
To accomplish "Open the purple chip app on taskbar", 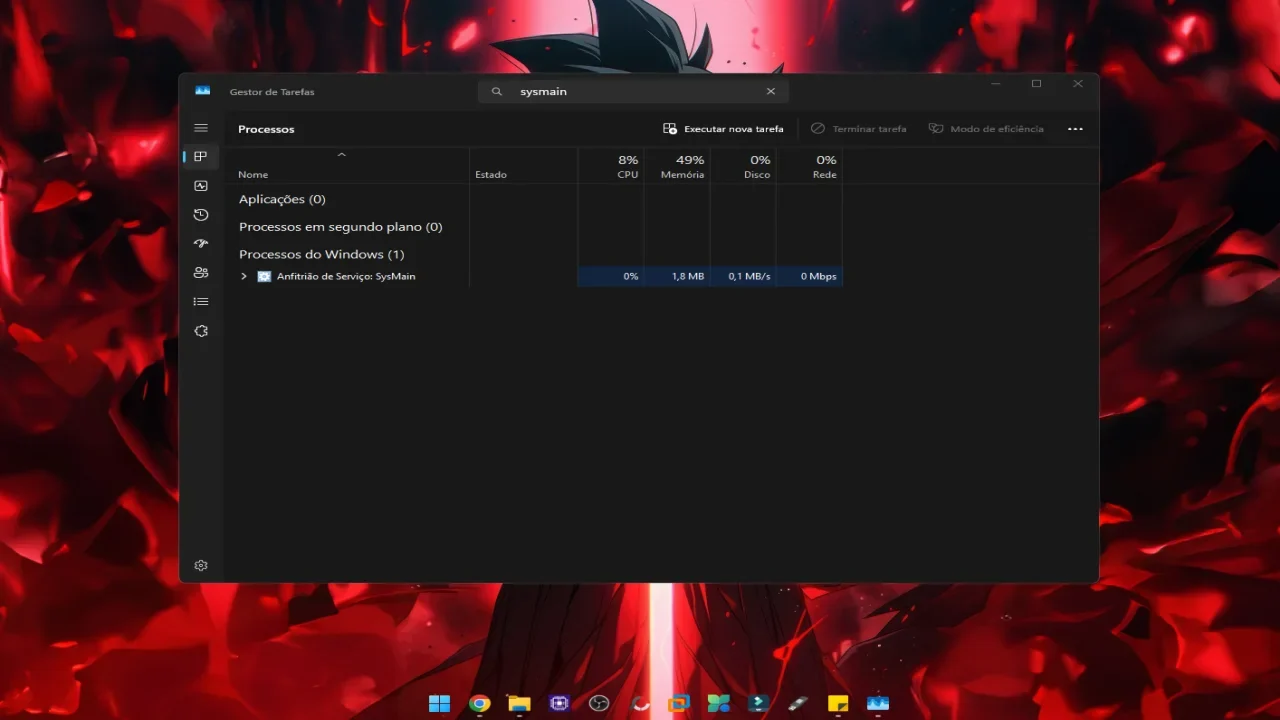I will tap(559, 703).
